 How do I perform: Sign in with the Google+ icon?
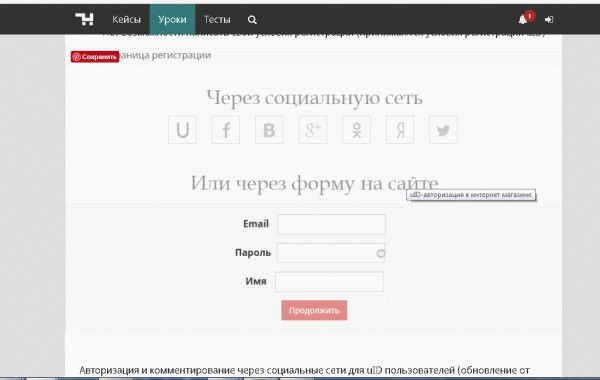(313, 130)
